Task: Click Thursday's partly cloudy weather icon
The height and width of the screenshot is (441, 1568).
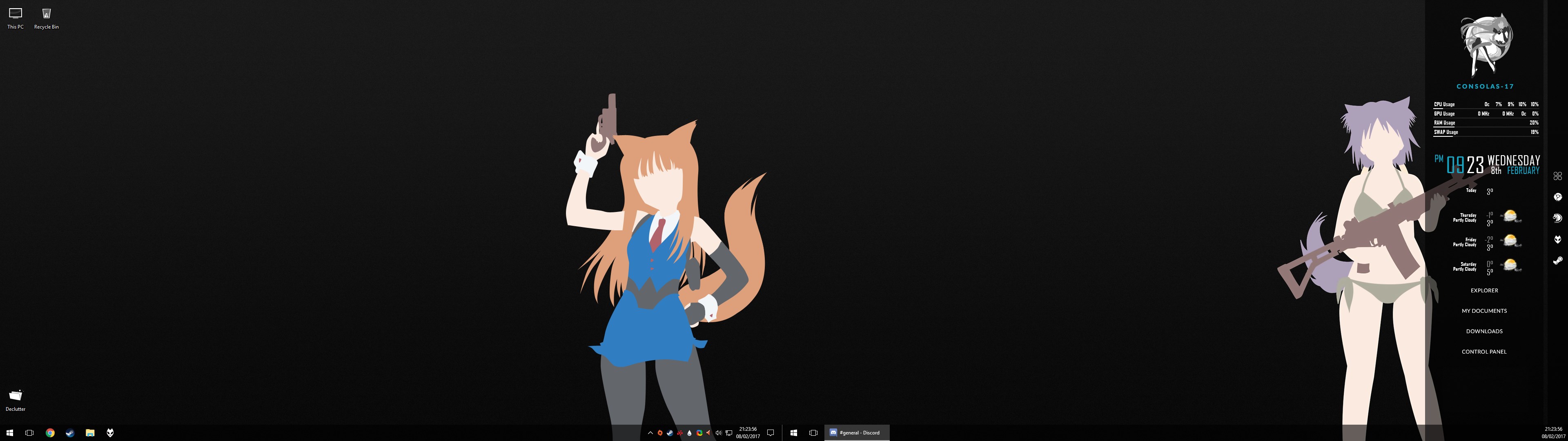Action: [1510, 217]
